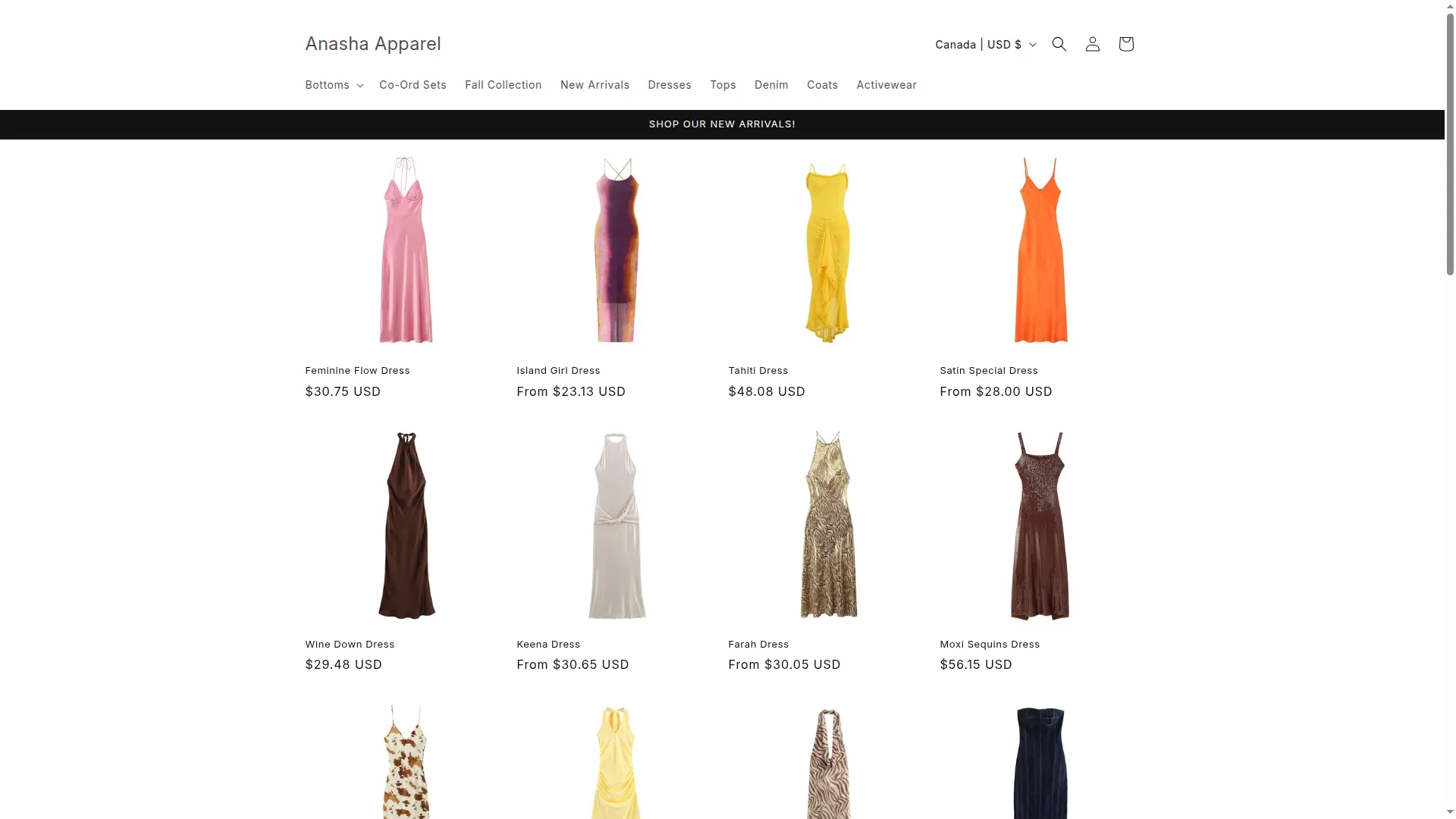Expand the Canada | USD $ currency selector
The width and height of the screenshot is (1456, 819).
point(985,45)
